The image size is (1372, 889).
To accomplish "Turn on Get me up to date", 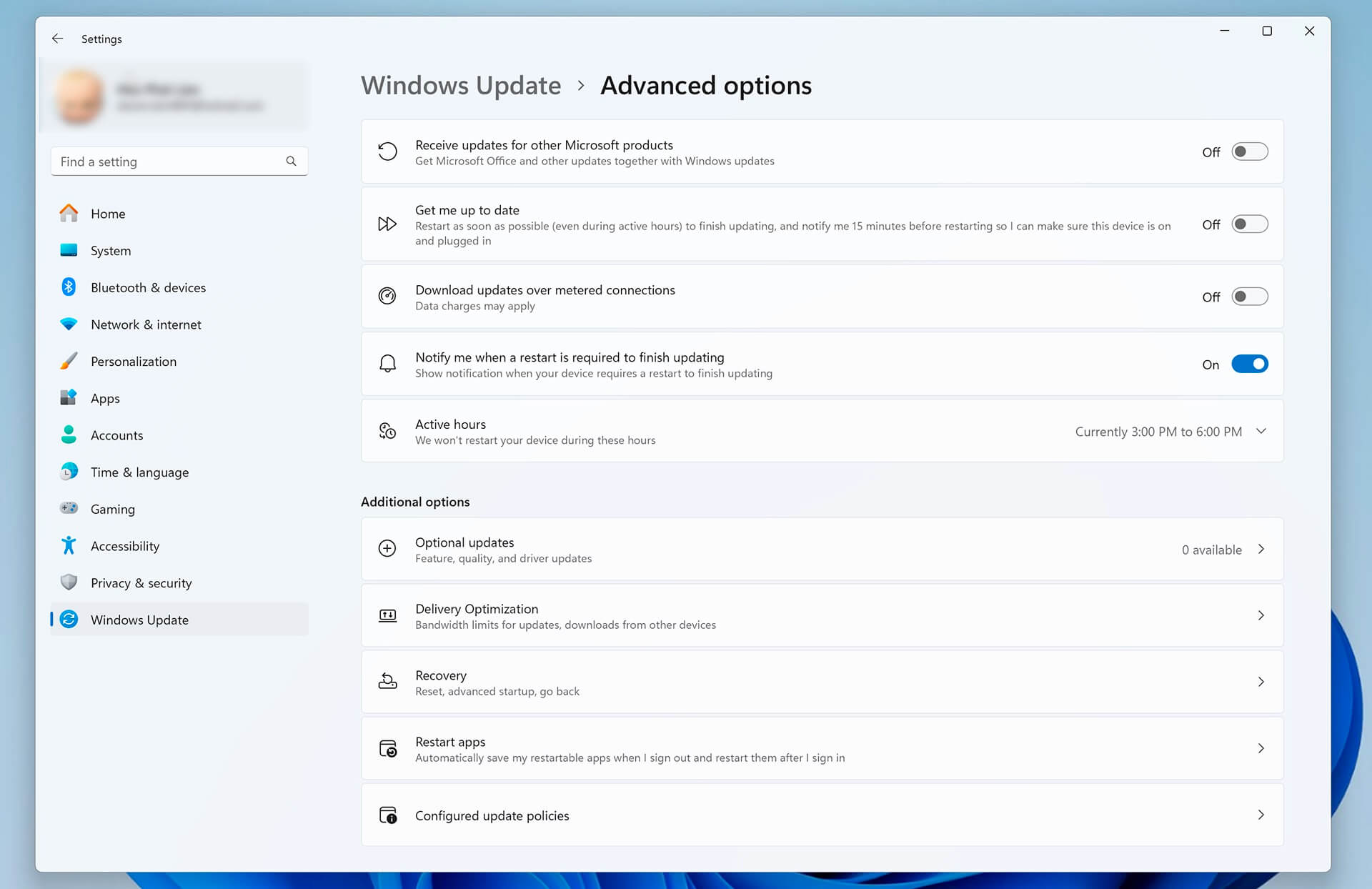I will (1250, 224).
